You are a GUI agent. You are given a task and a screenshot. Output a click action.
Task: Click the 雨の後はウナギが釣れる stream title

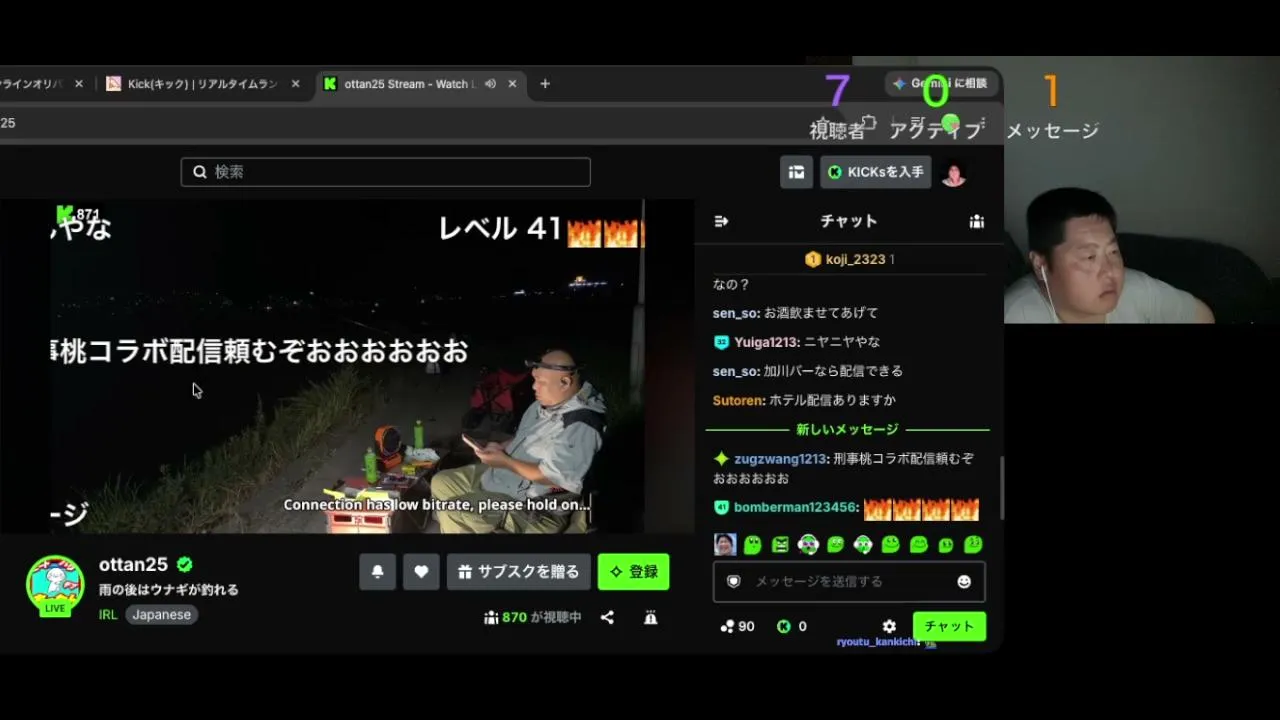169,590
